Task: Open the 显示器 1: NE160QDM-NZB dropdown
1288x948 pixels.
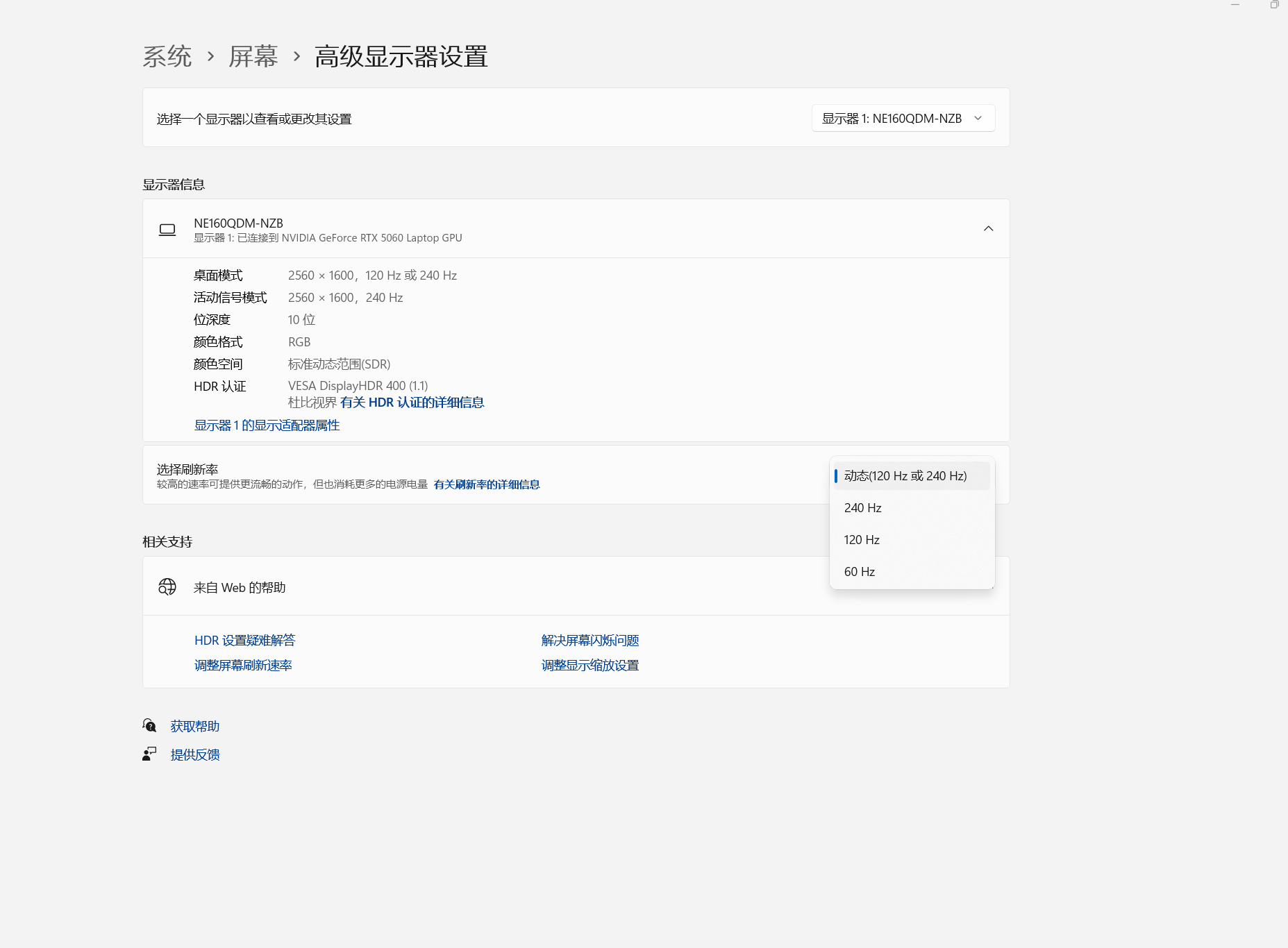Action: tap(903, 118)
